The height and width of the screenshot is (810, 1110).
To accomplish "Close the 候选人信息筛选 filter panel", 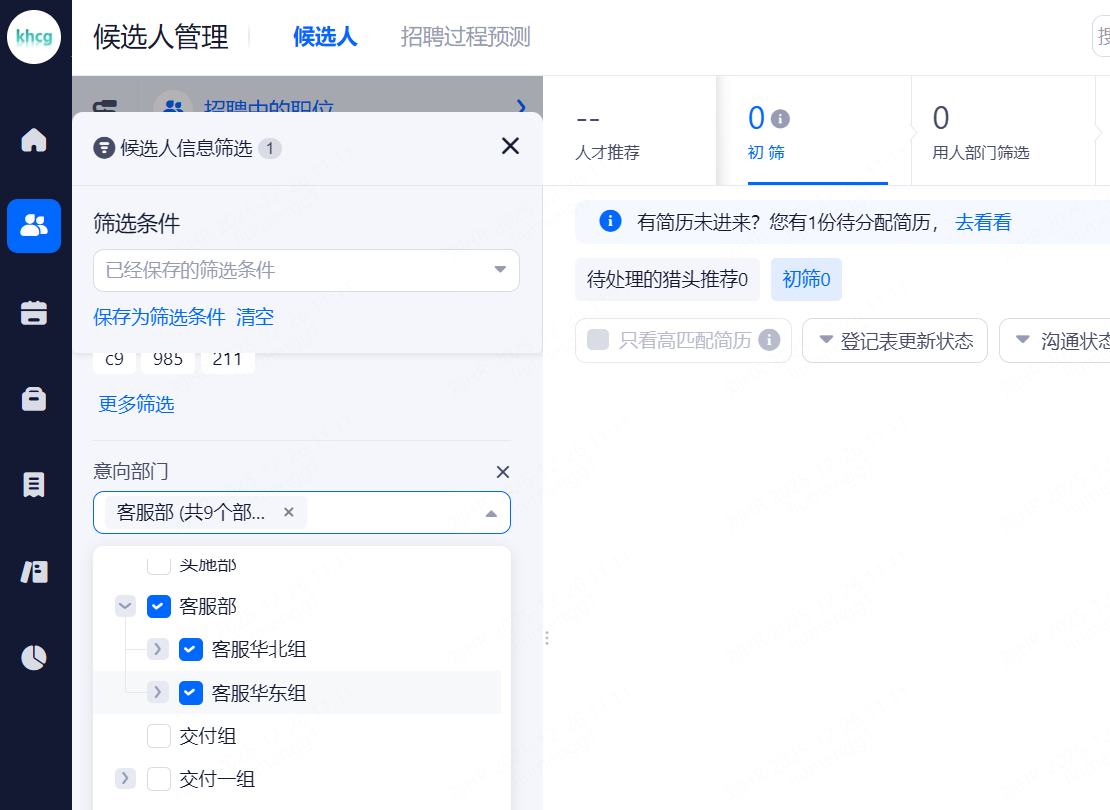I will point(510,147).
